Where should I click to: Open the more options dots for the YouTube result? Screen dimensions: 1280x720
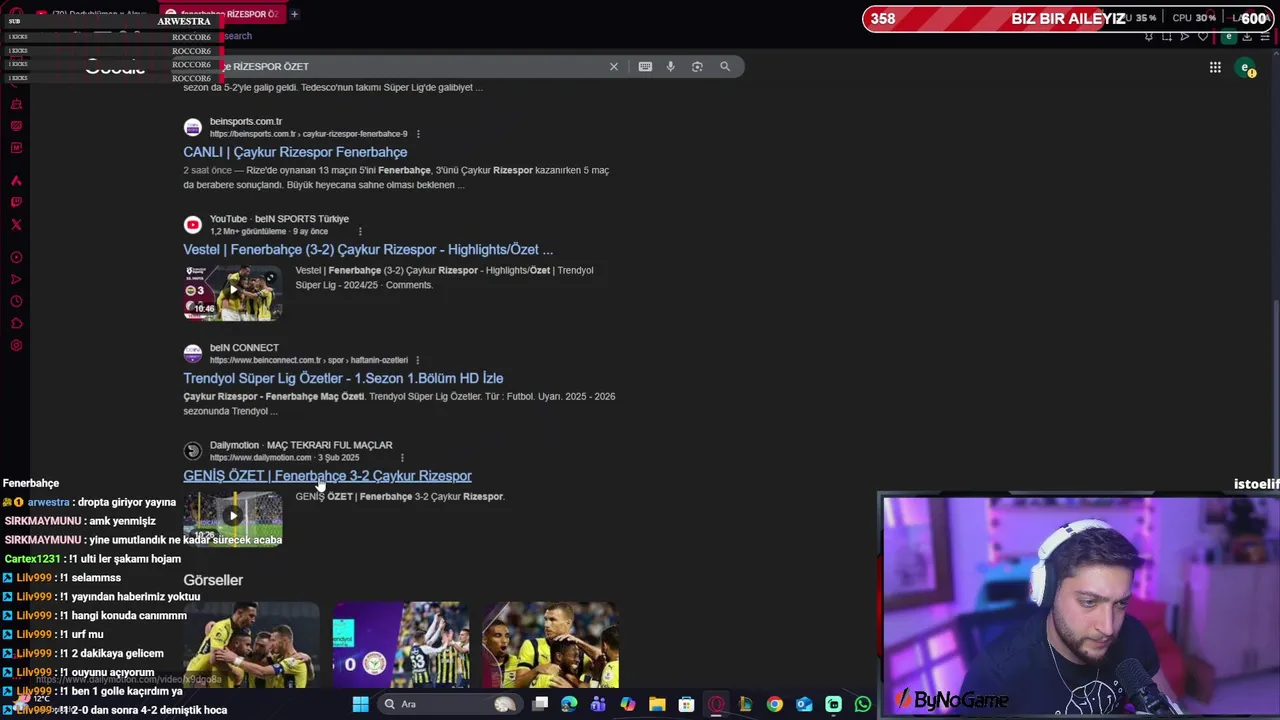click(x=360, y=231)
